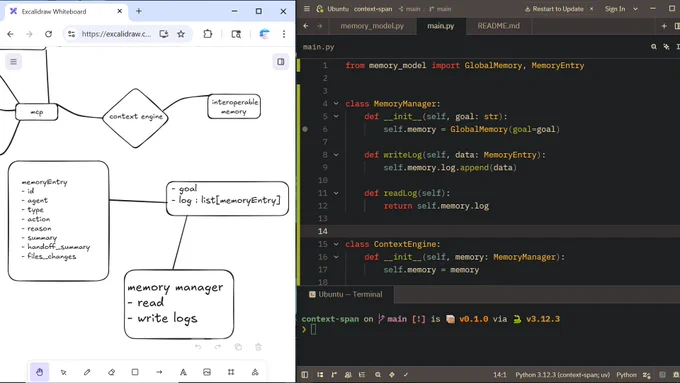
Task: Click the trash delete icon on whiteboard
Action: [258, 347]
